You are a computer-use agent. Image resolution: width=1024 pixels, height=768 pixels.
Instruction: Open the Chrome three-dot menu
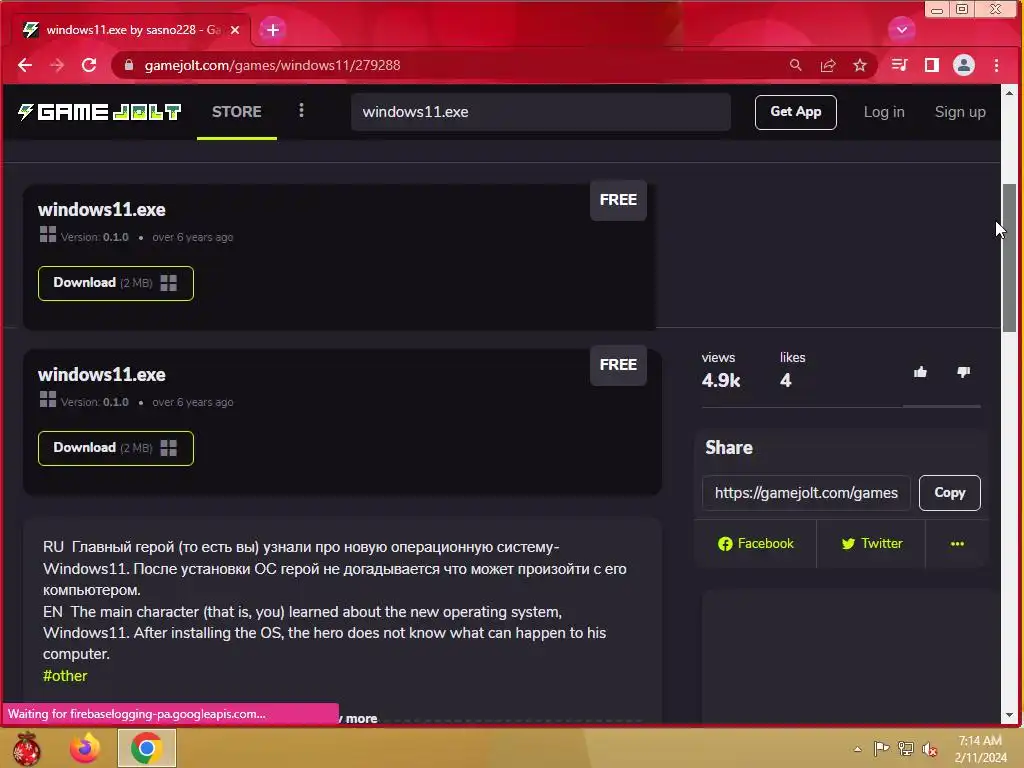point(996,65)
